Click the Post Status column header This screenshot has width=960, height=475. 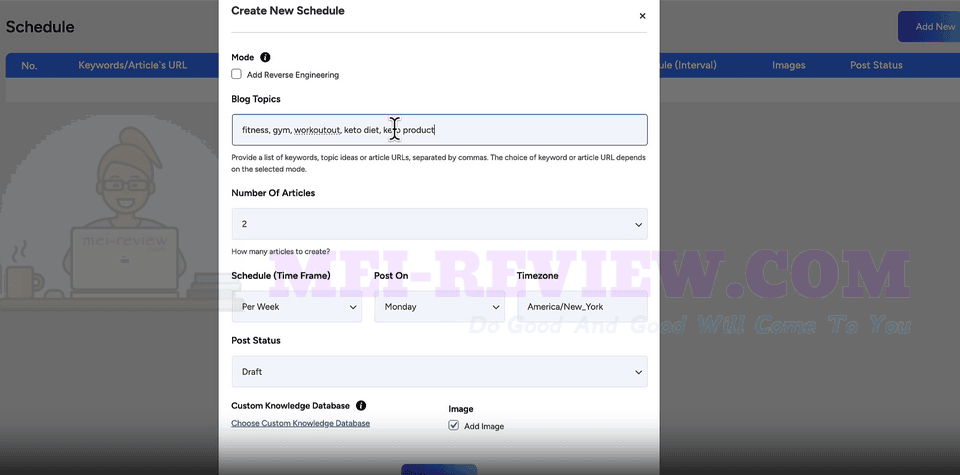tap(876, 65)
